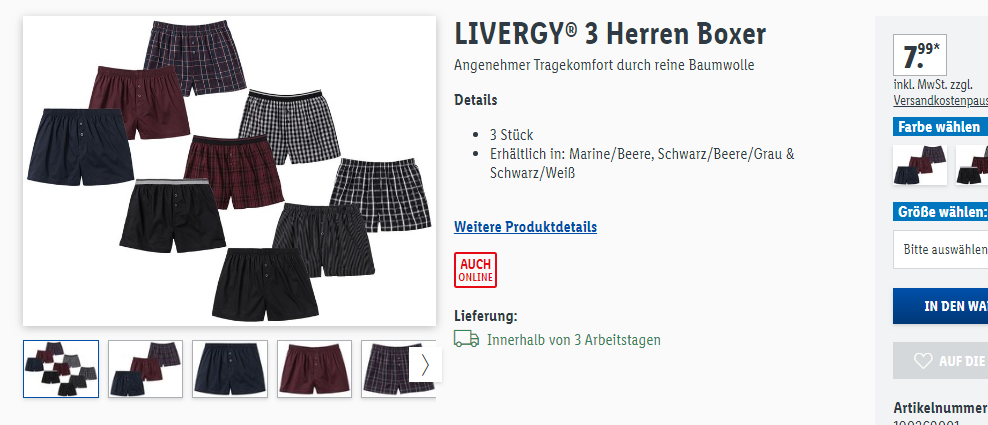Open the navy/berry three-pack thumbnail
This screenshot has height=425, width=988.
[146, 369]
